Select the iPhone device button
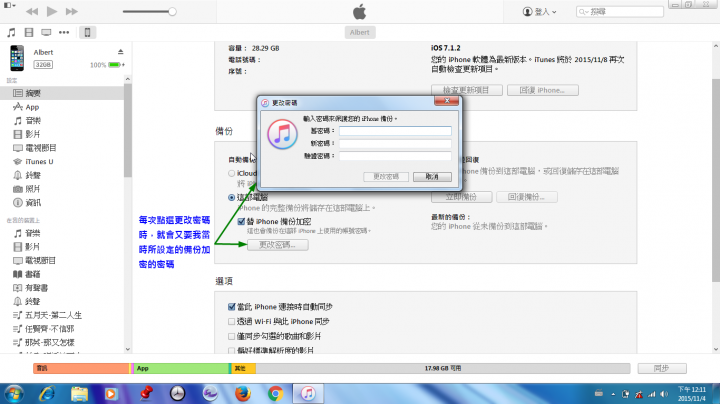720x404 pixels. pyautogui.click(x=87, y=32)
